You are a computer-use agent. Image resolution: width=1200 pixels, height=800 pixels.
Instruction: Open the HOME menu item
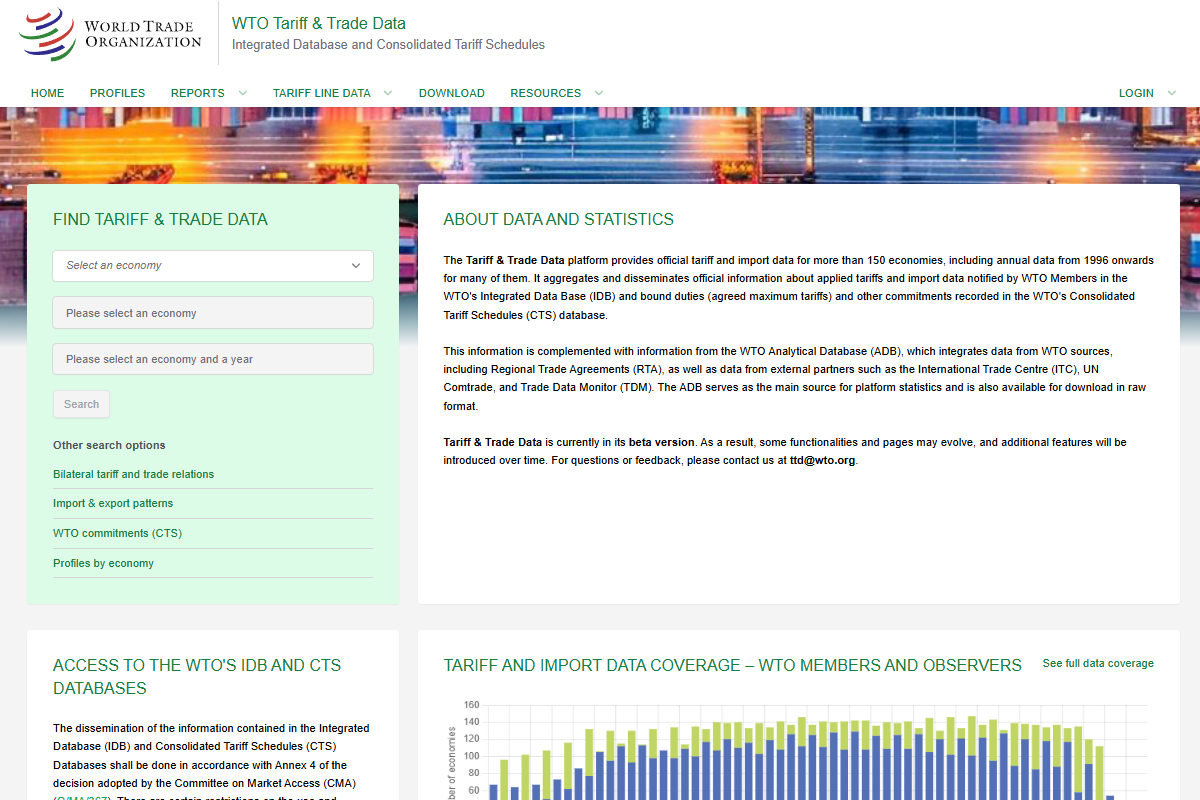pyautogui.click(x=47, y=93)
